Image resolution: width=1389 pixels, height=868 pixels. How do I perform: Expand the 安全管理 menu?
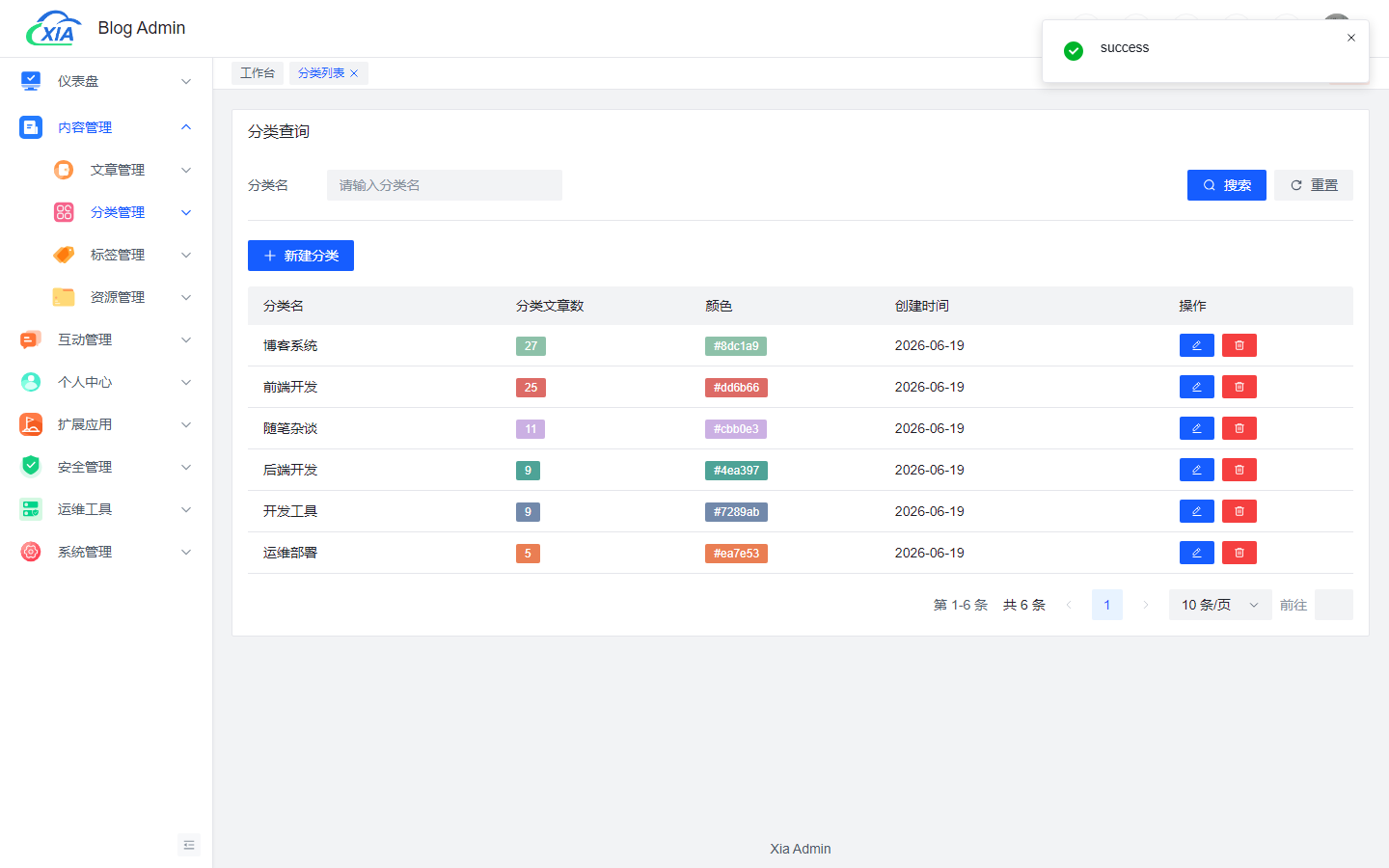186,467
